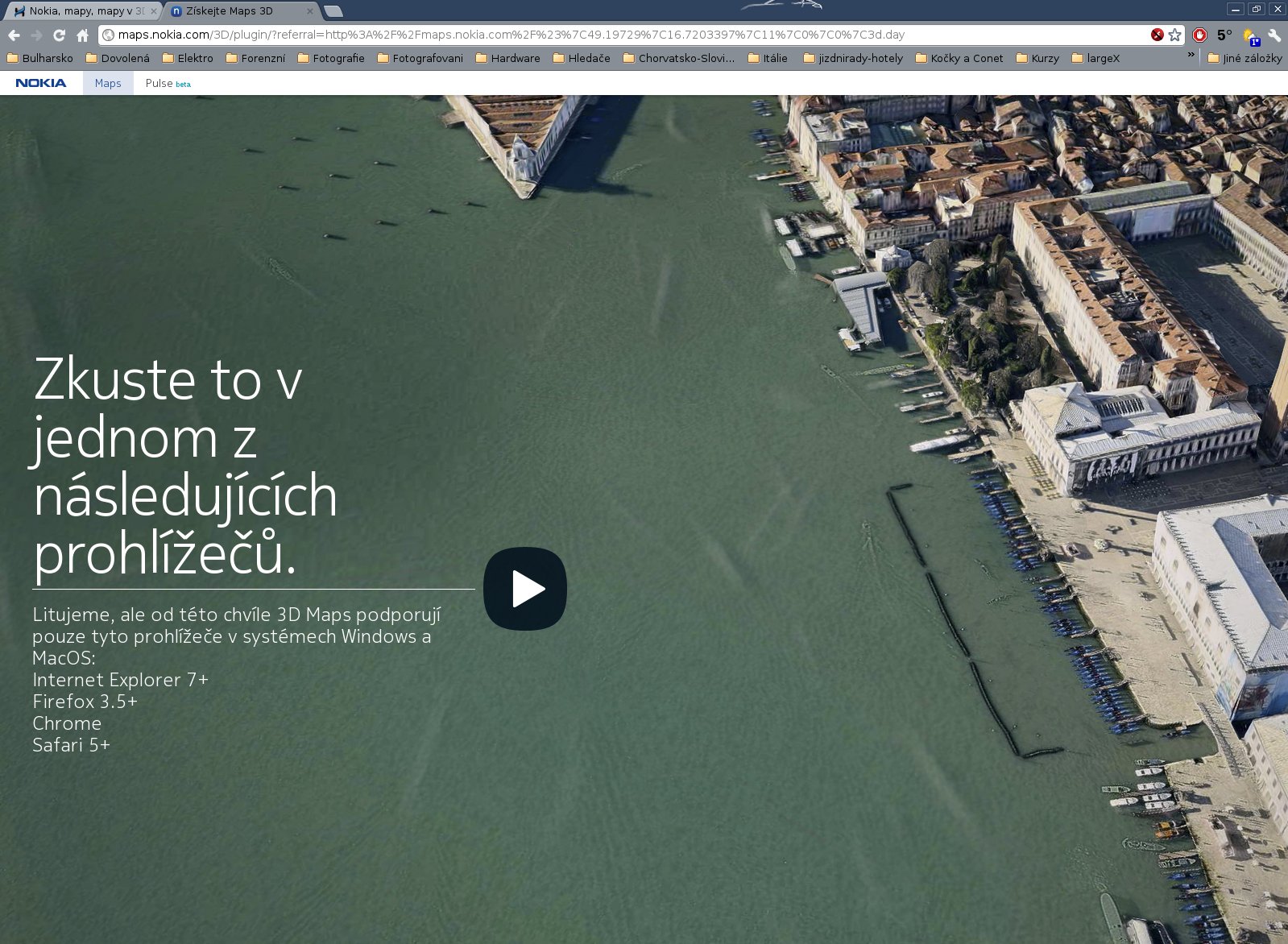Click the 'Internet Explorer 7+' text
The width and height of the screenshot is (1288, 944).
click(x=121, y=680)
